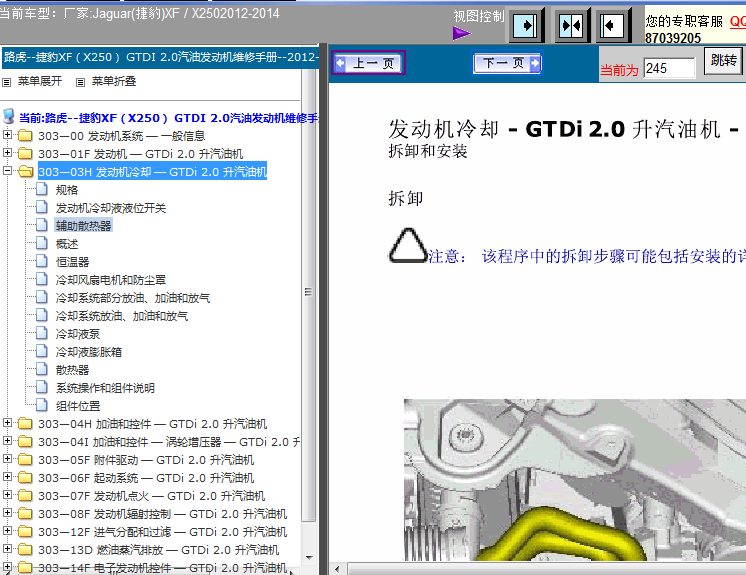This screenshot has width=746, height=575.
Task: Open the 发动机冷却液液位开关 page
Action: [x=110, y=208]
